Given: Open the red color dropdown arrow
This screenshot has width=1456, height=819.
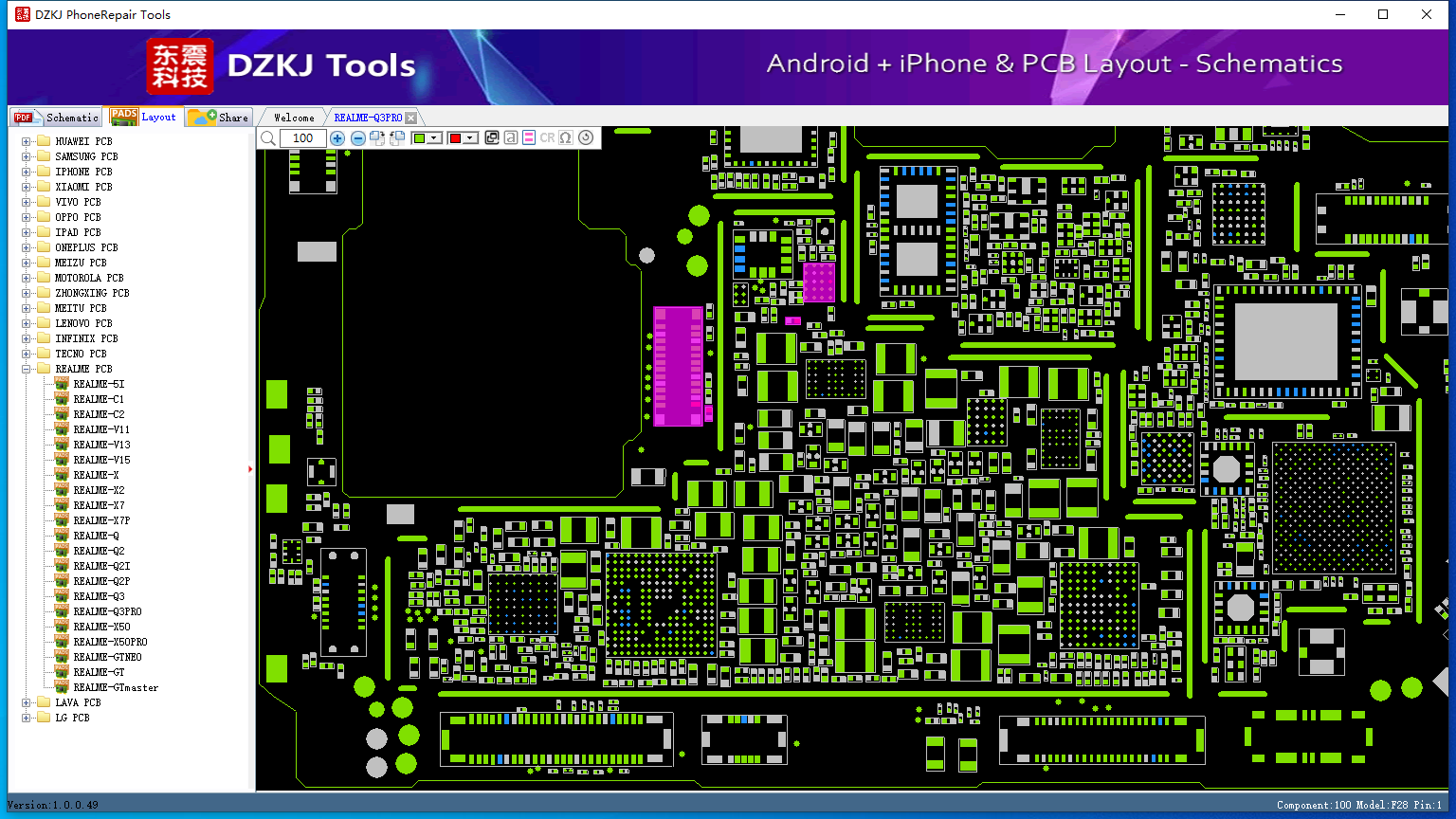Looking at the screenshot, I should [x=470, y=138].
